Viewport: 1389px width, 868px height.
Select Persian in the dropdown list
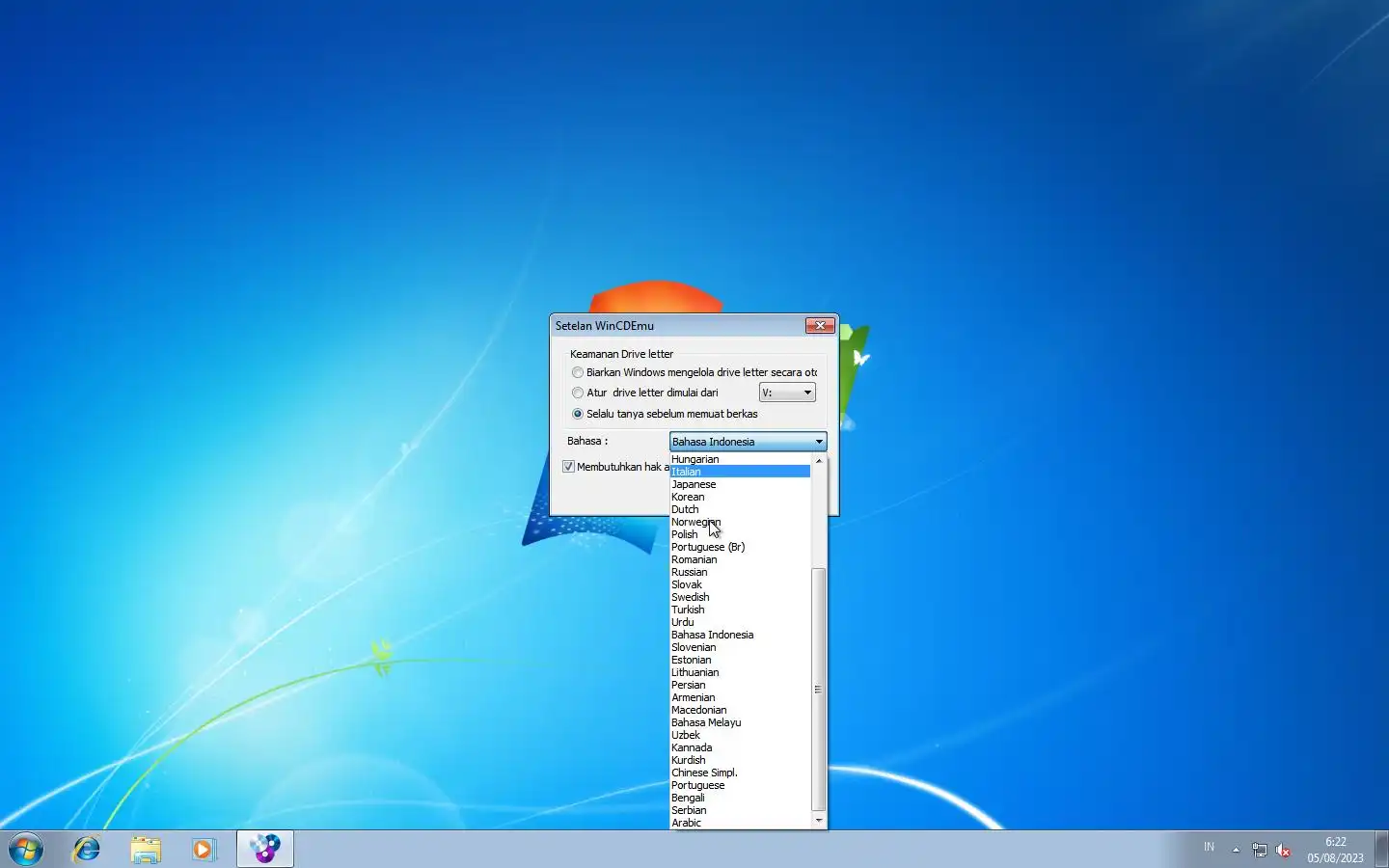click(740, 685)
